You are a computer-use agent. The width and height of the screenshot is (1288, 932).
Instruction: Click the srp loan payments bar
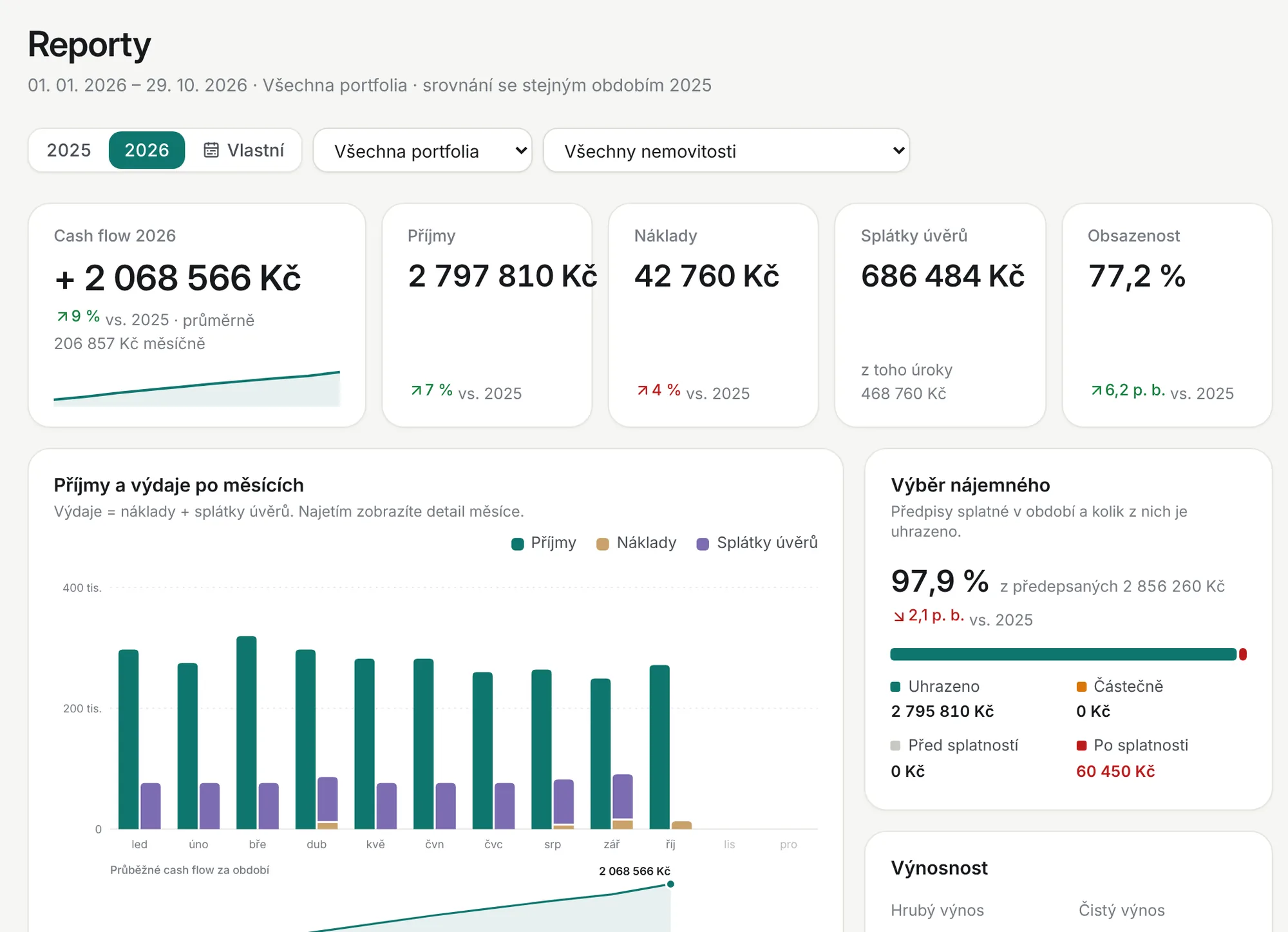[563, 802]
